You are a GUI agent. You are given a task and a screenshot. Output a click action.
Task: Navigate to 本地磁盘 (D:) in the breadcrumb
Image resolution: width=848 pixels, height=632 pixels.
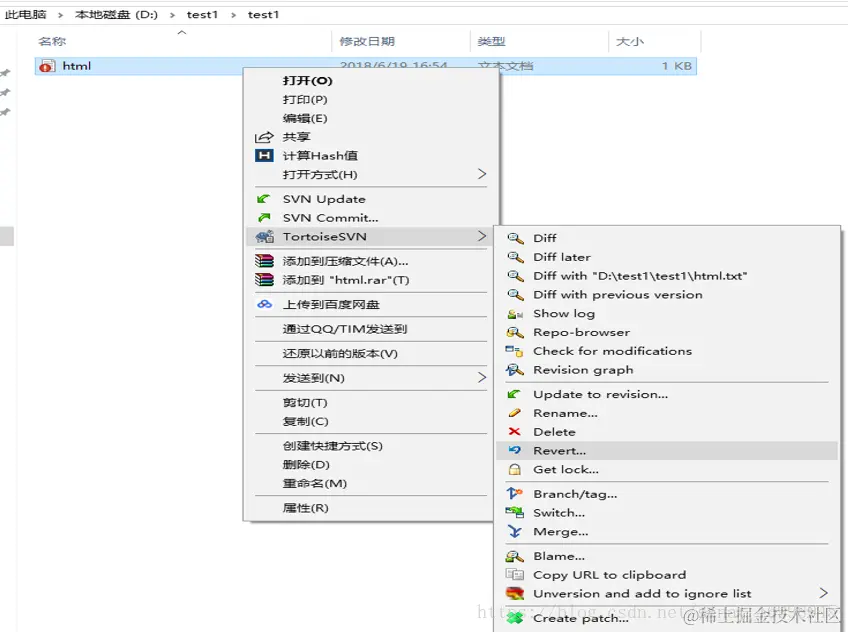tap(116, 15)
